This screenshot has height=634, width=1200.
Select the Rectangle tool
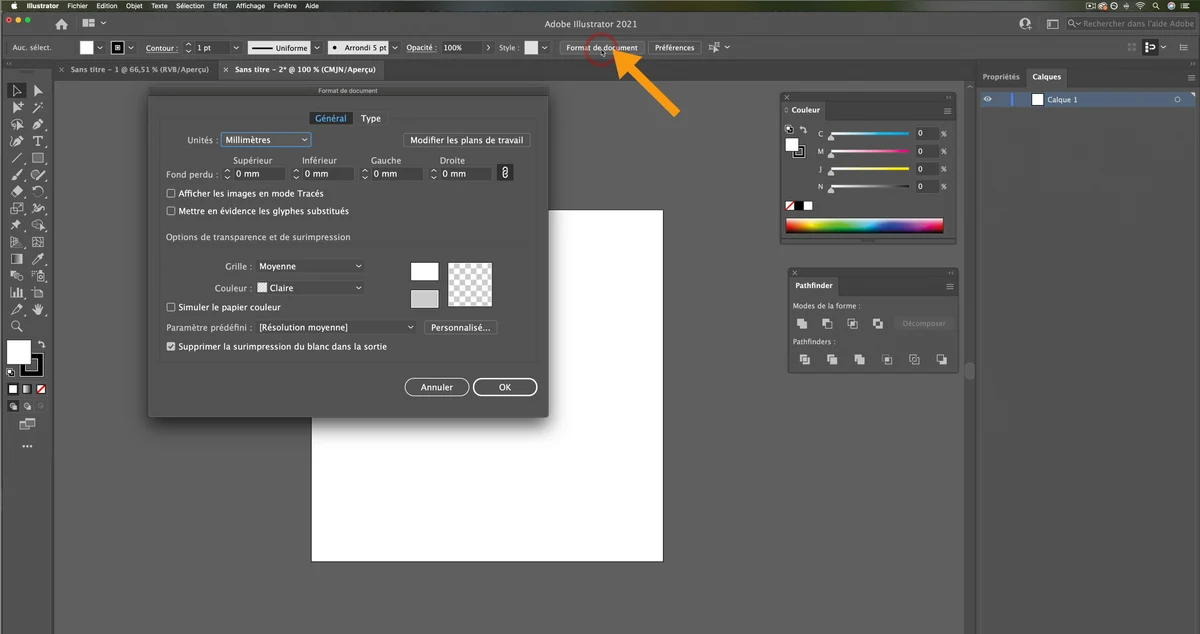pos(38,158)
